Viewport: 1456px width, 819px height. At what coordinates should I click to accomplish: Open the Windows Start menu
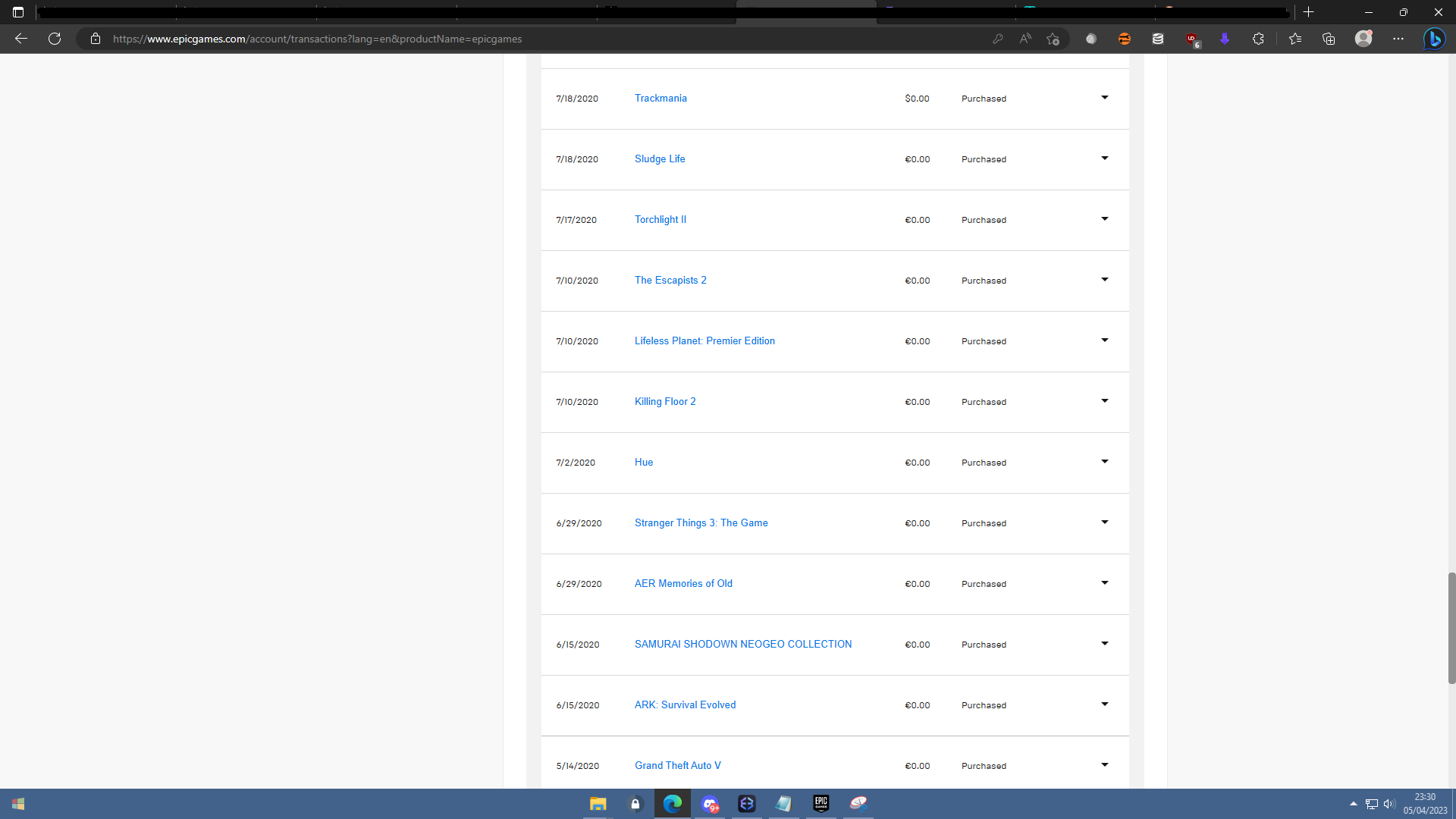tap(18, 804)
